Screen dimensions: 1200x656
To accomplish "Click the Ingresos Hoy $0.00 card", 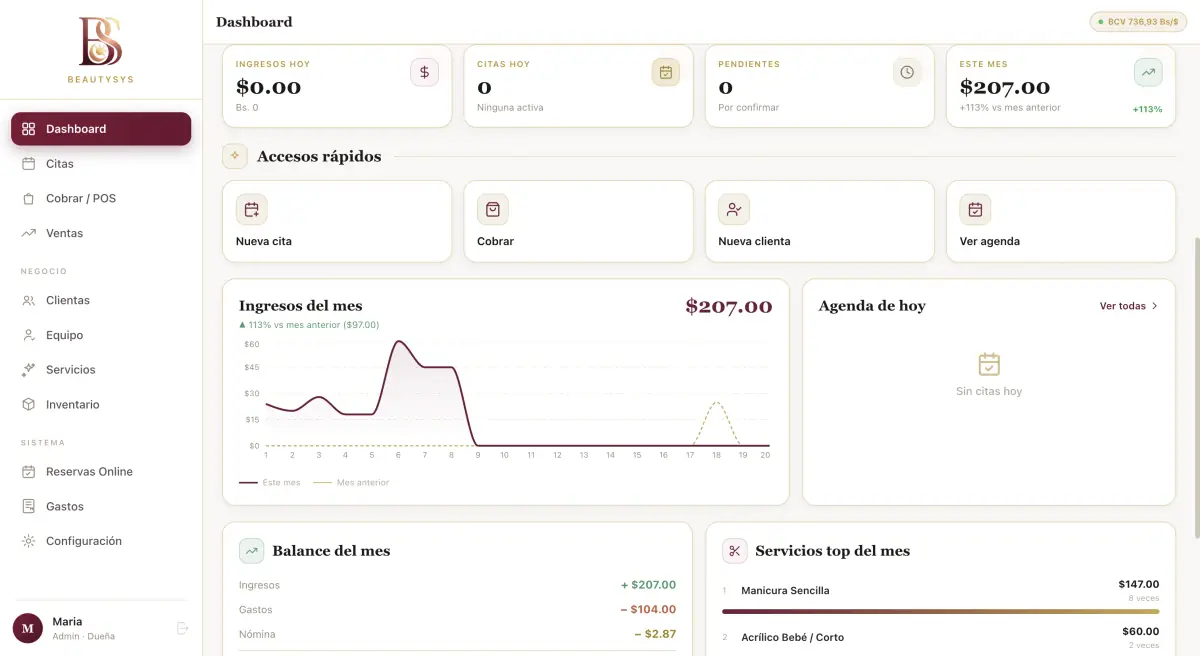I will 337,86.
